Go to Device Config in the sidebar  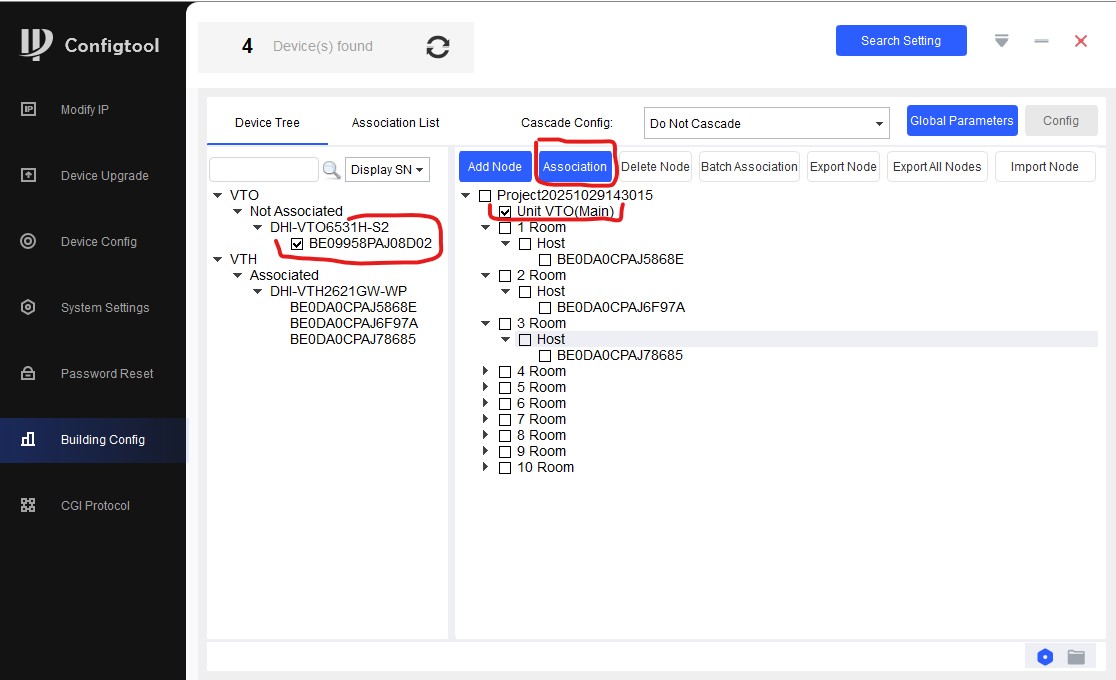point(98,242)
